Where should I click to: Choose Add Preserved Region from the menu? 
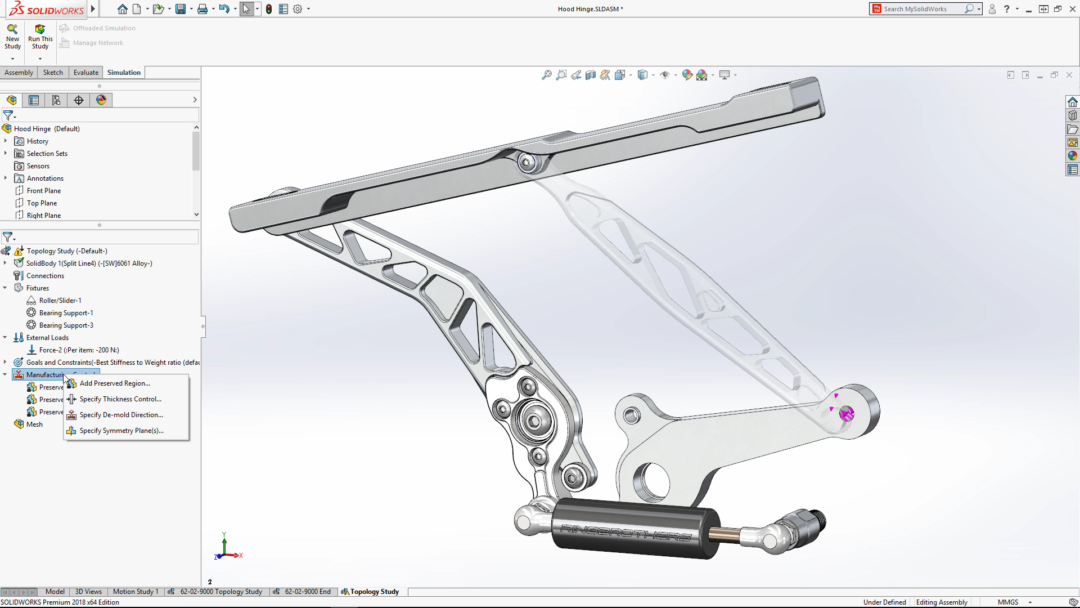(115, 383)
